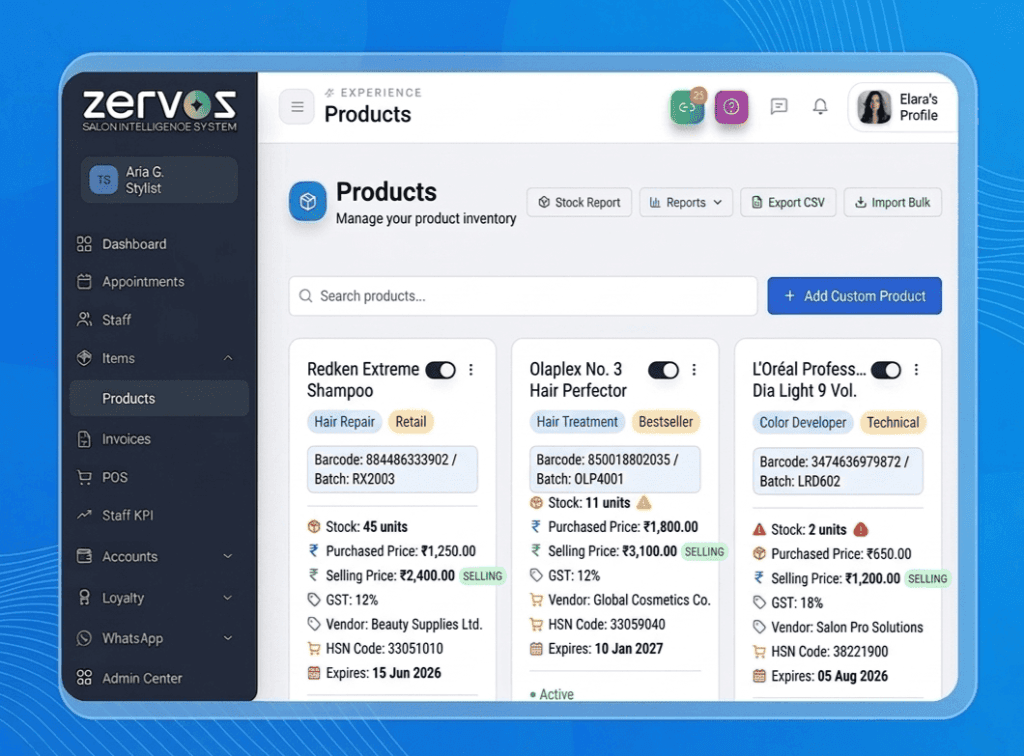Click the purple help question icon
Image resolution: width=1024 pixels, height=756 pixels.
731,107
